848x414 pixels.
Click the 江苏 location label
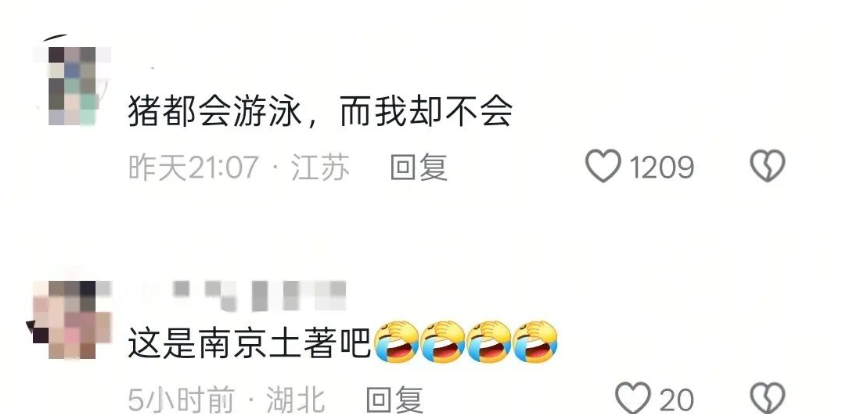pos(320,167)
